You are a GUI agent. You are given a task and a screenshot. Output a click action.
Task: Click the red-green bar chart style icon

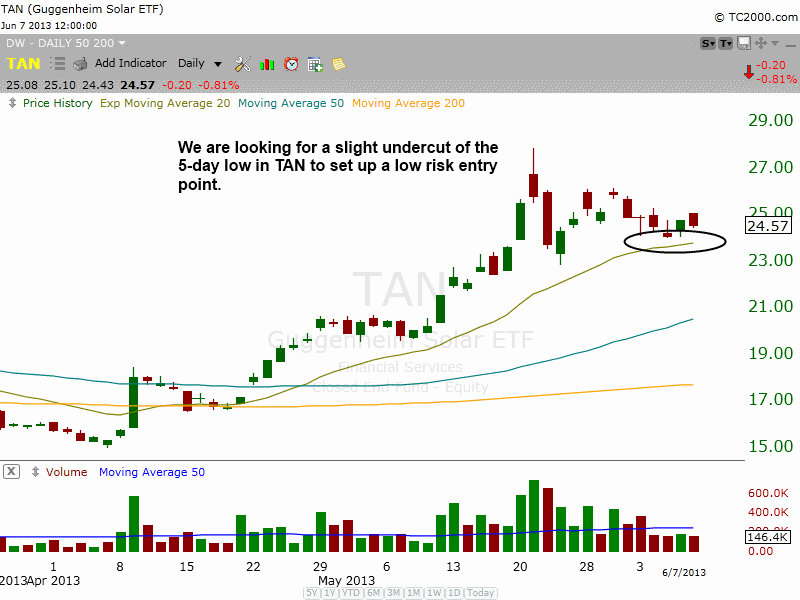pos(267,64)
